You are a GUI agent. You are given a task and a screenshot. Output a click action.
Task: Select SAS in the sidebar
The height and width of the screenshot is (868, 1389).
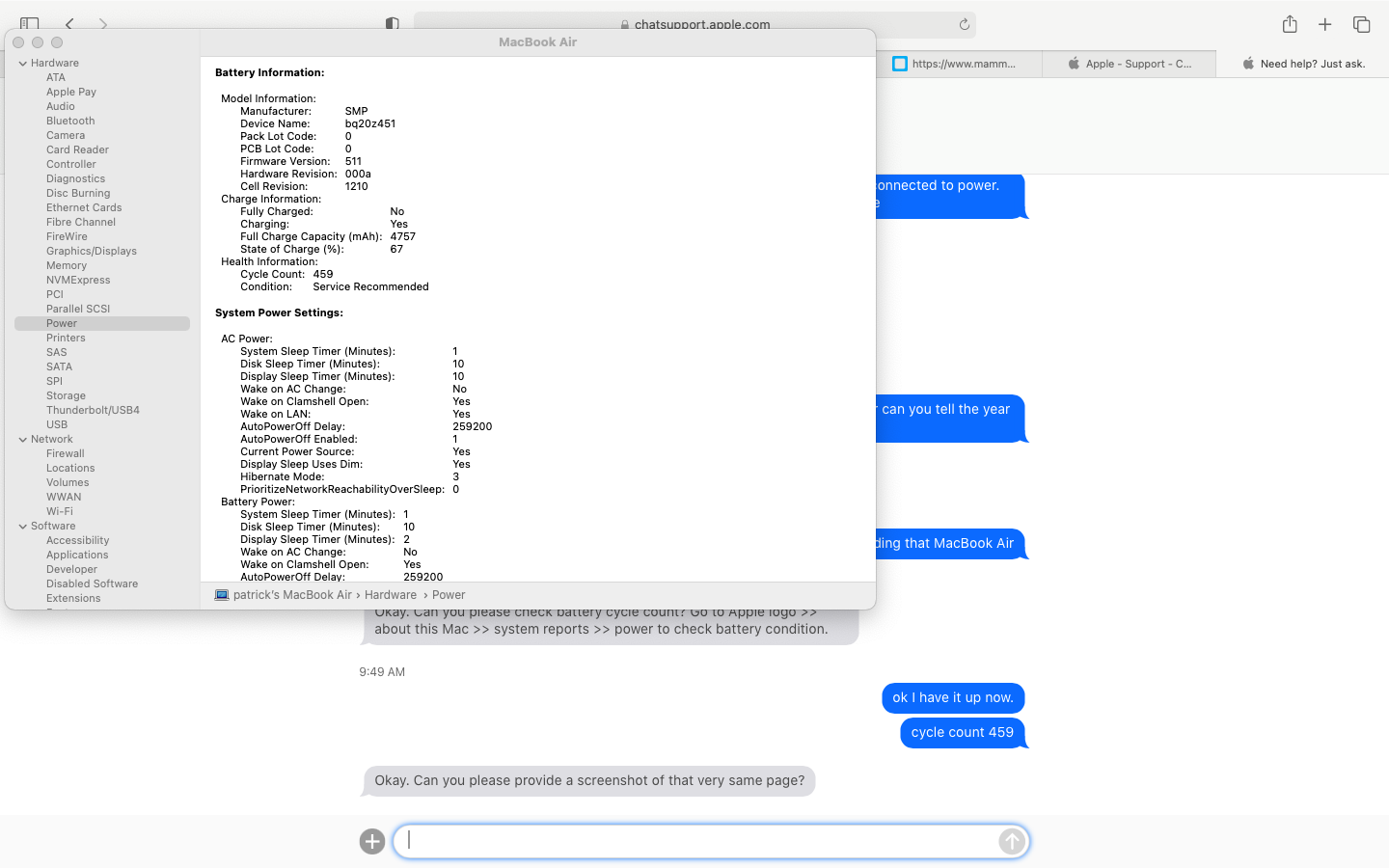(57, 353)
